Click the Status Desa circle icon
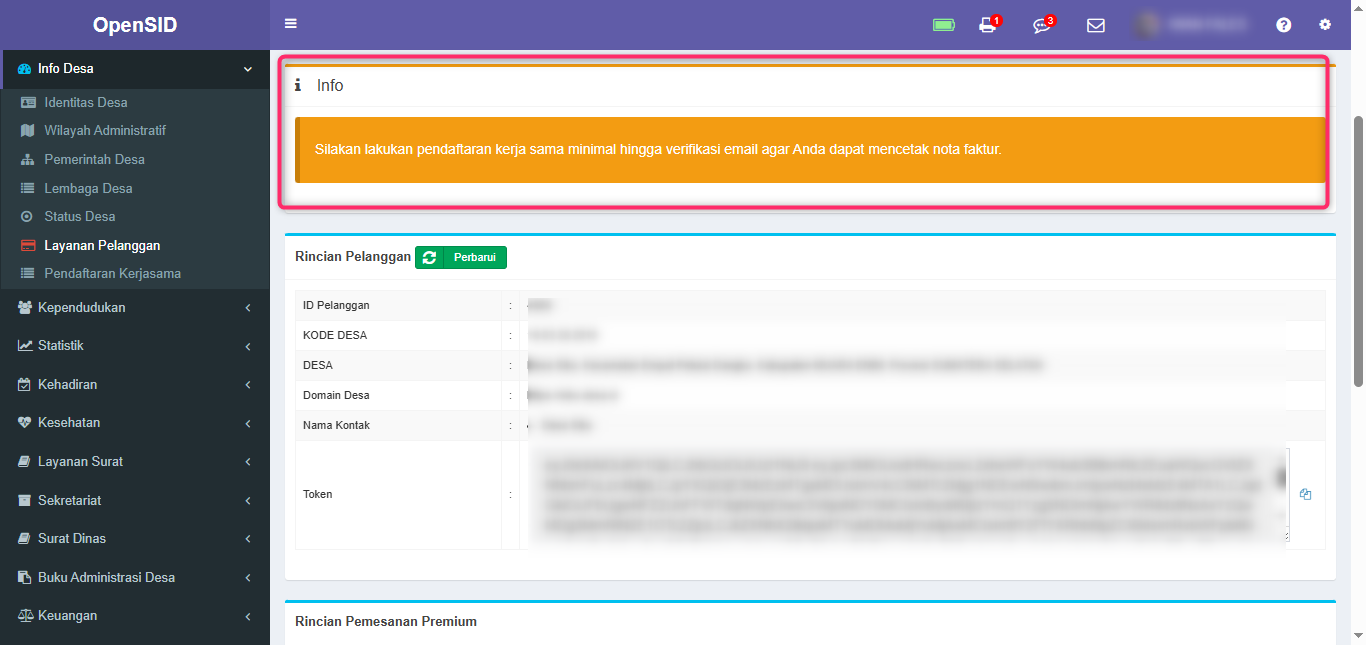Viewport: 1366px width, 645px height. 27,216
